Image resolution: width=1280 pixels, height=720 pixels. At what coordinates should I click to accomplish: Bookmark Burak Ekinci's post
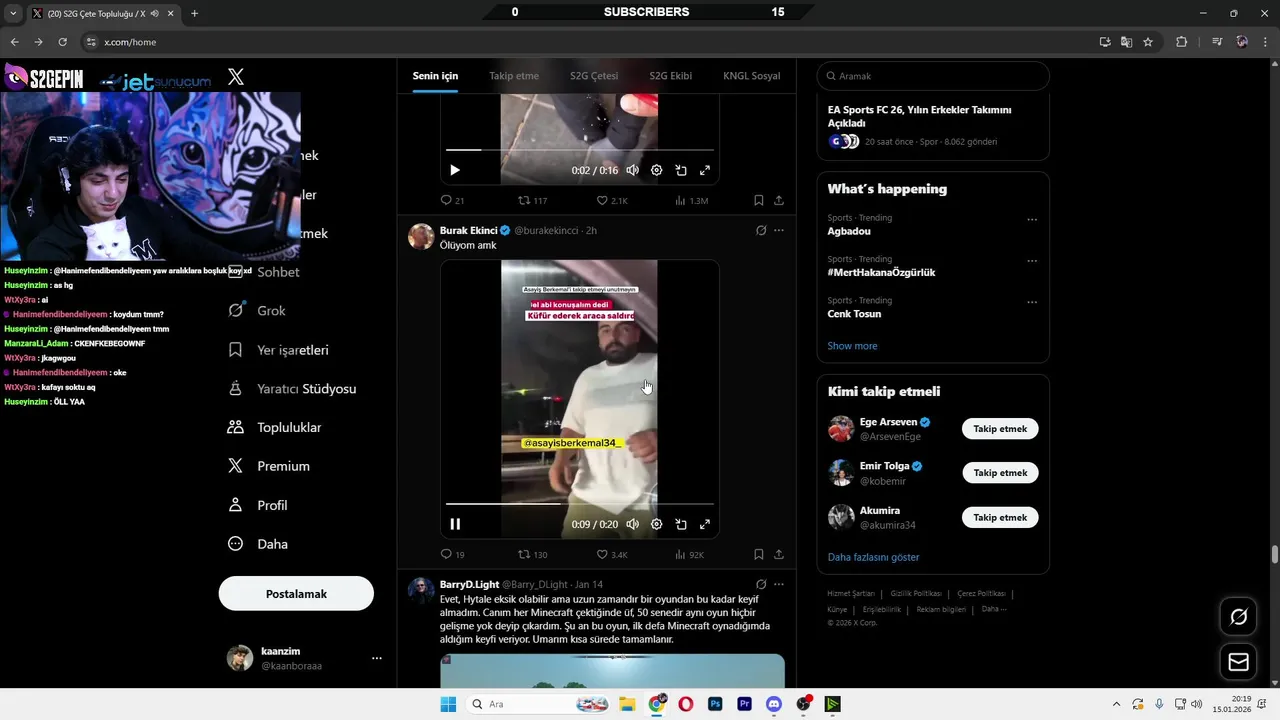(759, 554)
